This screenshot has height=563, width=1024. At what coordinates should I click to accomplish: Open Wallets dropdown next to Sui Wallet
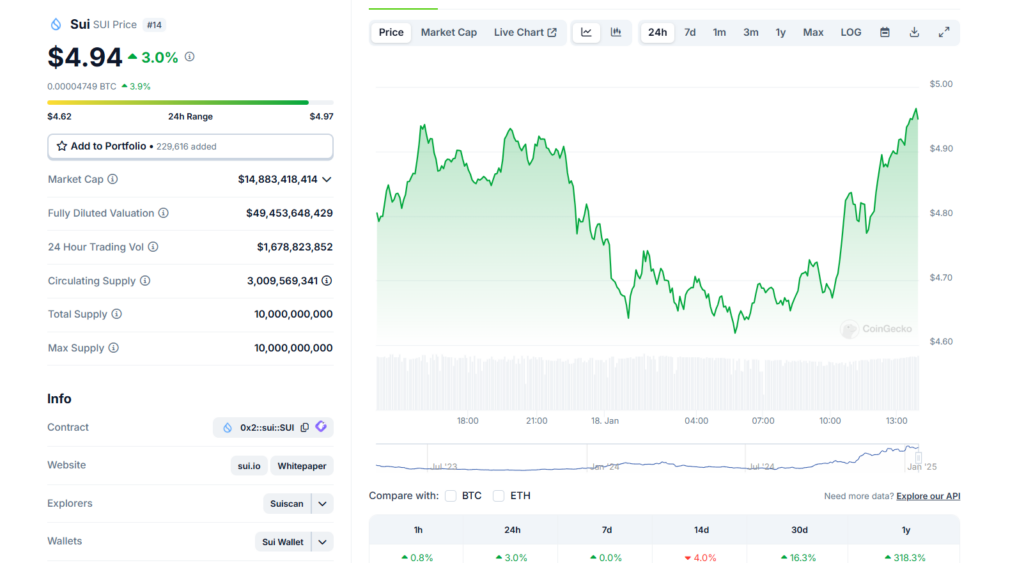[322, 542]
